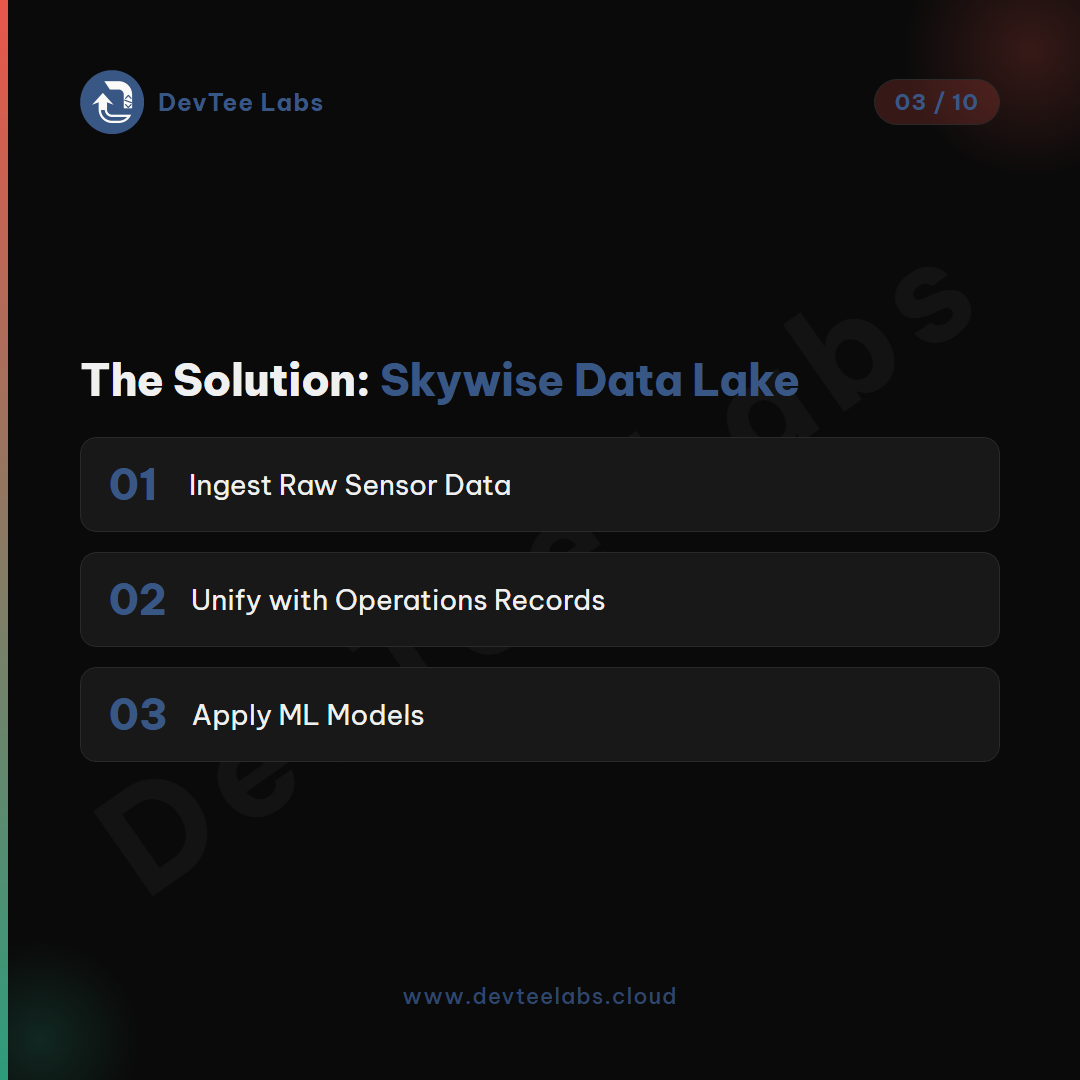1080x1080 pixels.
Task: Click the green glow in bottom-left corner
Action: click(x=48, y=1026)
